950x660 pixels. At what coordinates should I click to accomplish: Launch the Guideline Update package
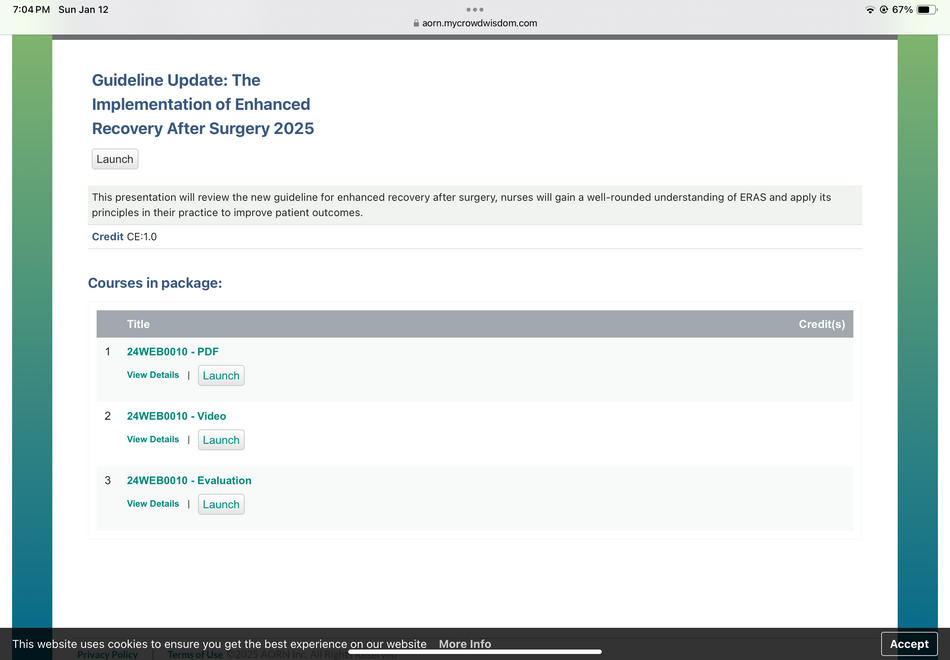pyautogui.click(x=115, y=159)
